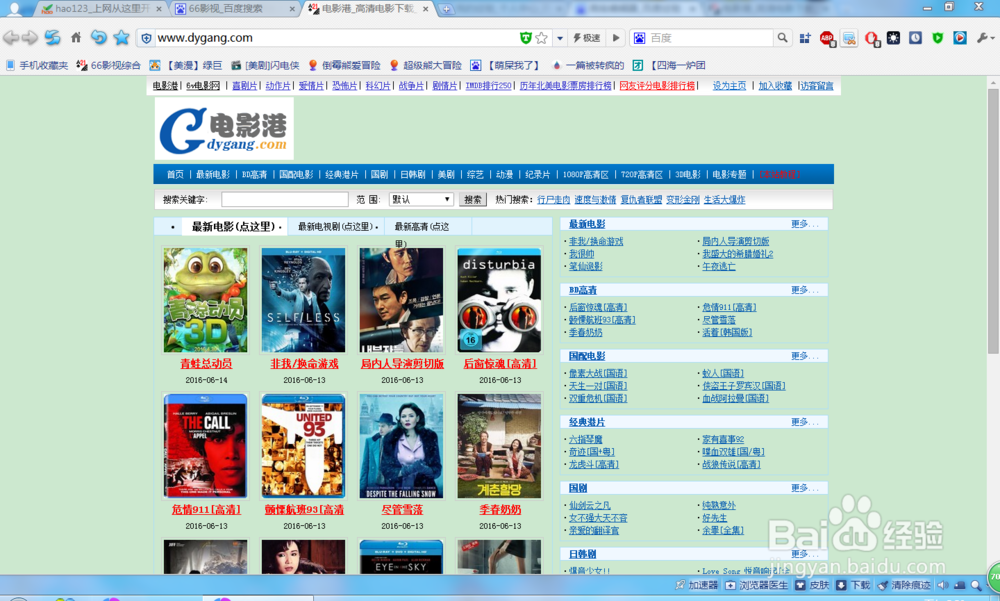Open 青蛙总动员 movie poster
This screenshot has height=601, width=1000.
205,300
